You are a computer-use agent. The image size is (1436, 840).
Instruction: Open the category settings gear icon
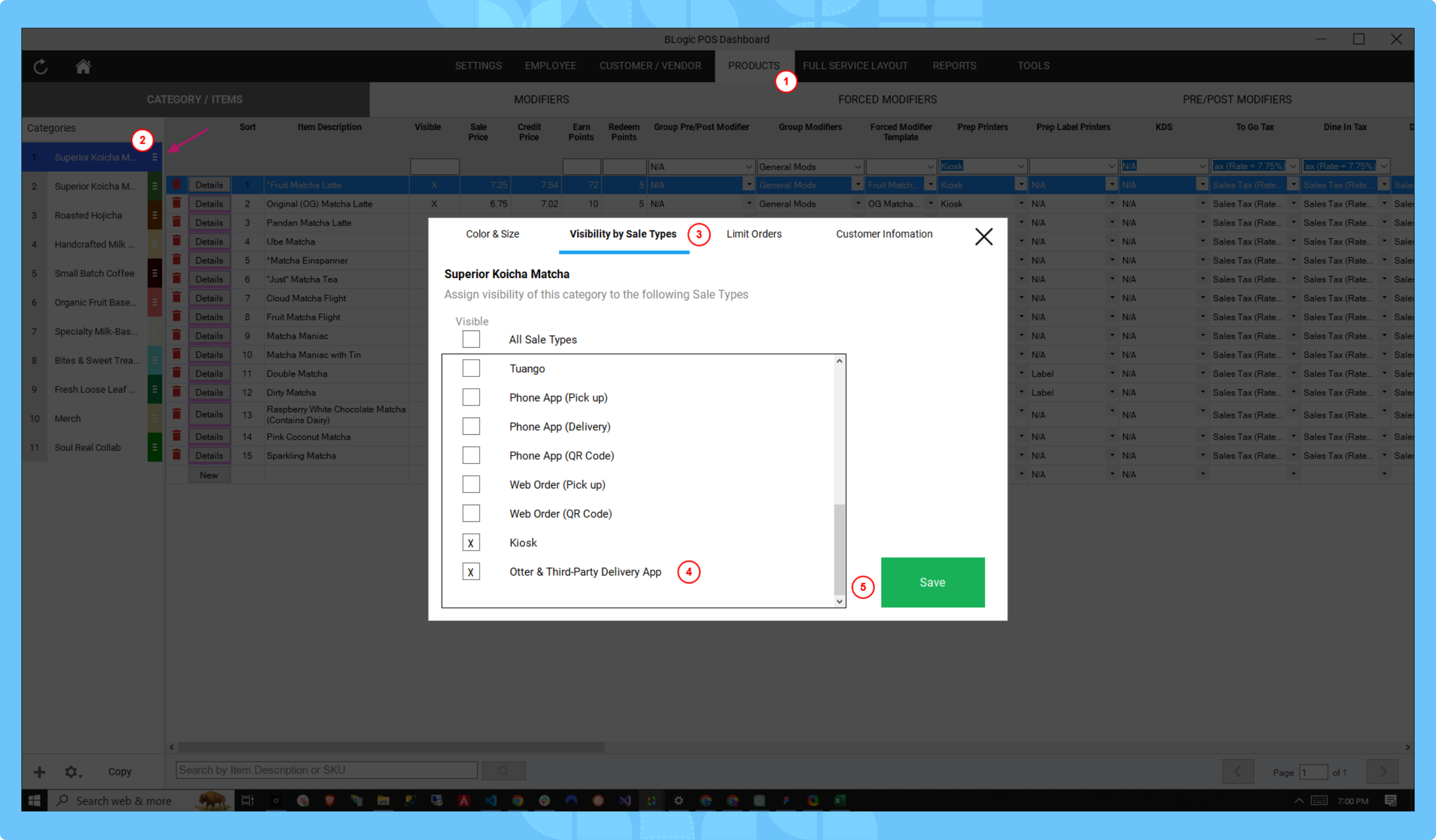coord(72,772)
